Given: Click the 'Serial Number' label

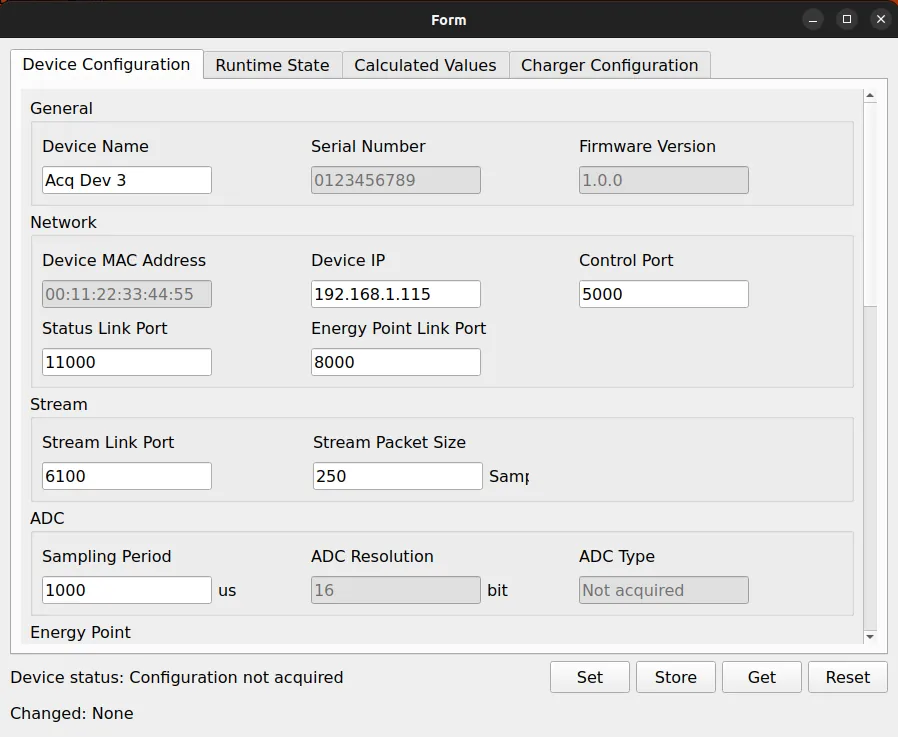Looking at the screenshot, I should [x=368, y=146].
